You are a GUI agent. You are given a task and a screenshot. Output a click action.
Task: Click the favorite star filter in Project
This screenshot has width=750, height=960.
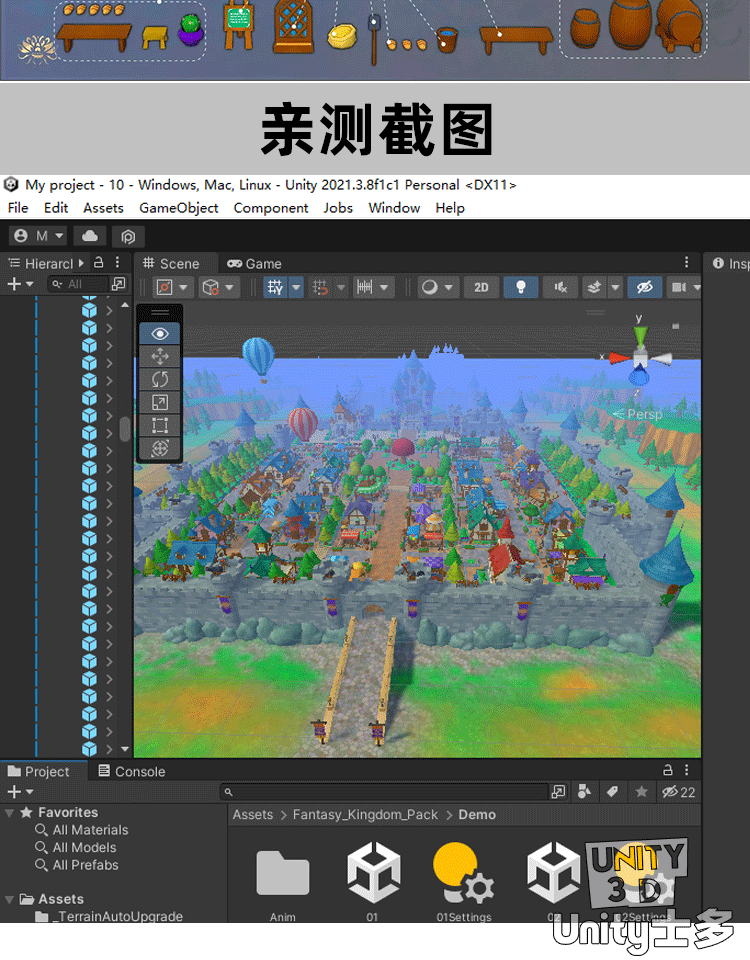coord(641,792)
